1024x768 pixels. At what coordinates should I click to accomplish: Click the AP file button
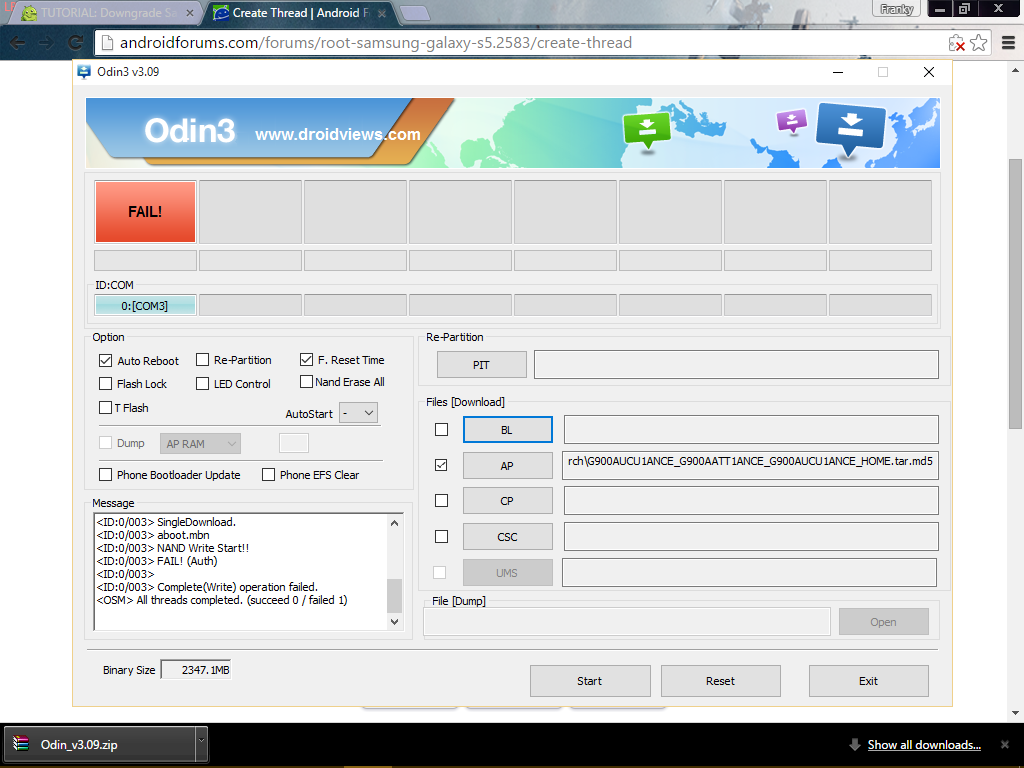507,466
